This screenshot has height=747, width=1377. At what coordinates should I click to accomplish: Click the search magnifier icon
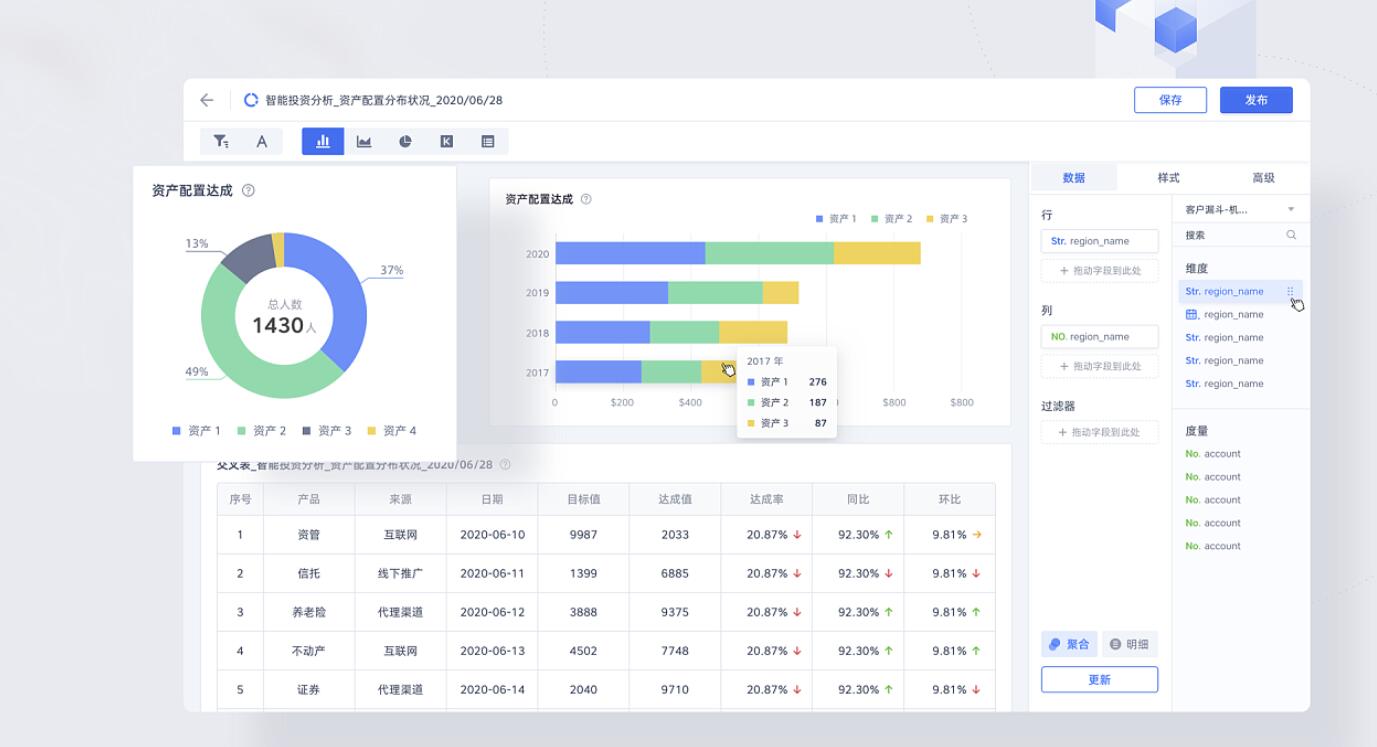point(1291,235)
